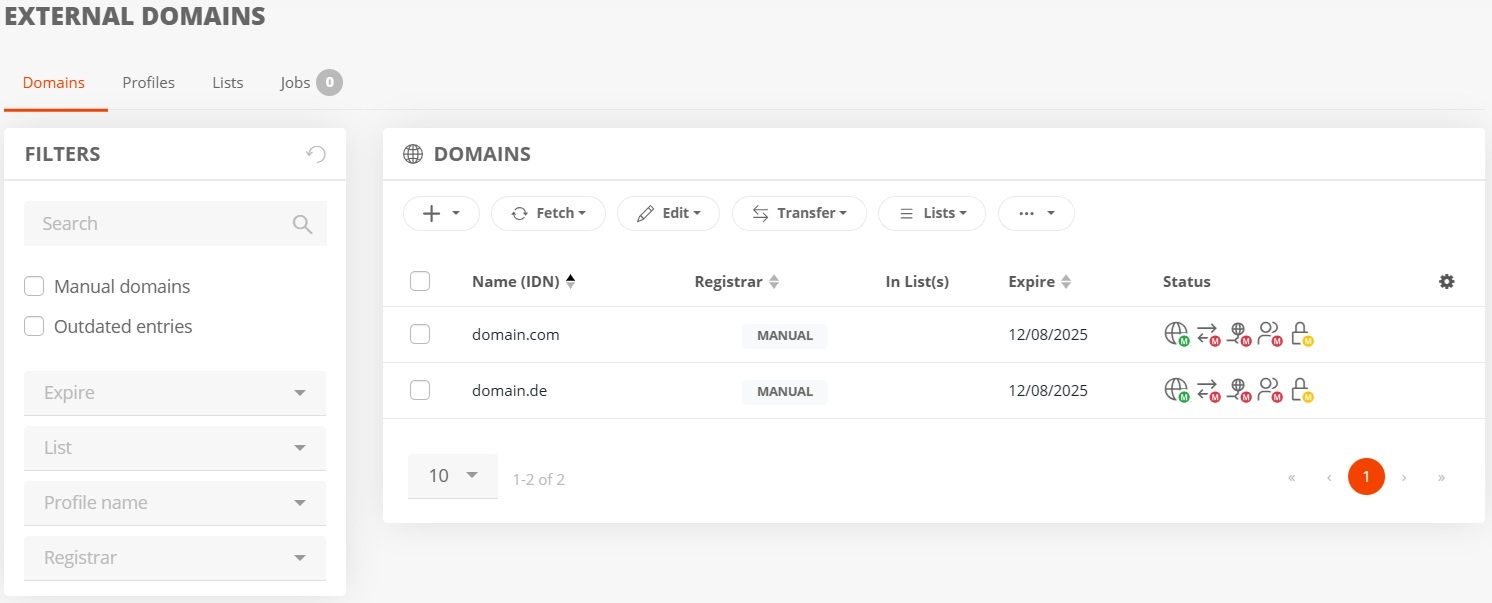Viewport: 1492px width, 603px height.
Task: Open the Fetch dropdown menu
Action: (x=548, y=213)
